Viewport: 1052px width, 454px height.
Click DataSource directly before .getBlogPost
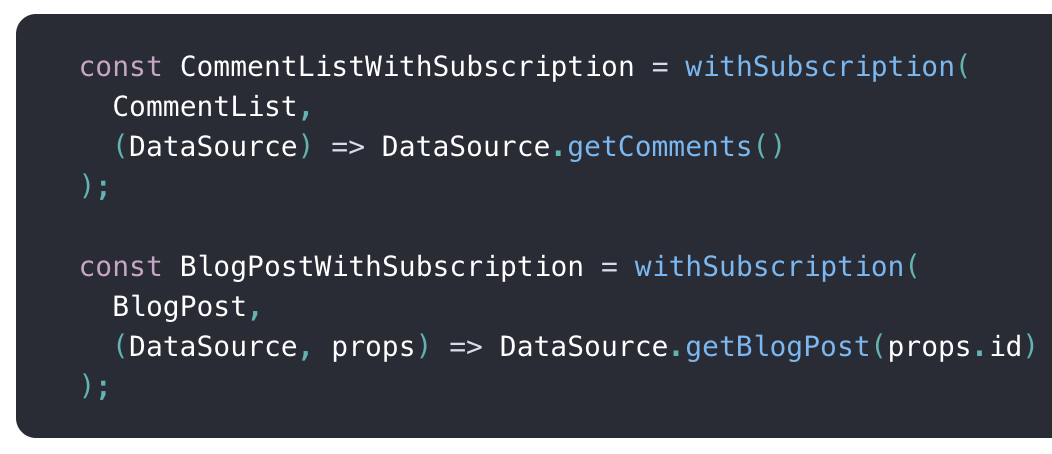(583, 347)
